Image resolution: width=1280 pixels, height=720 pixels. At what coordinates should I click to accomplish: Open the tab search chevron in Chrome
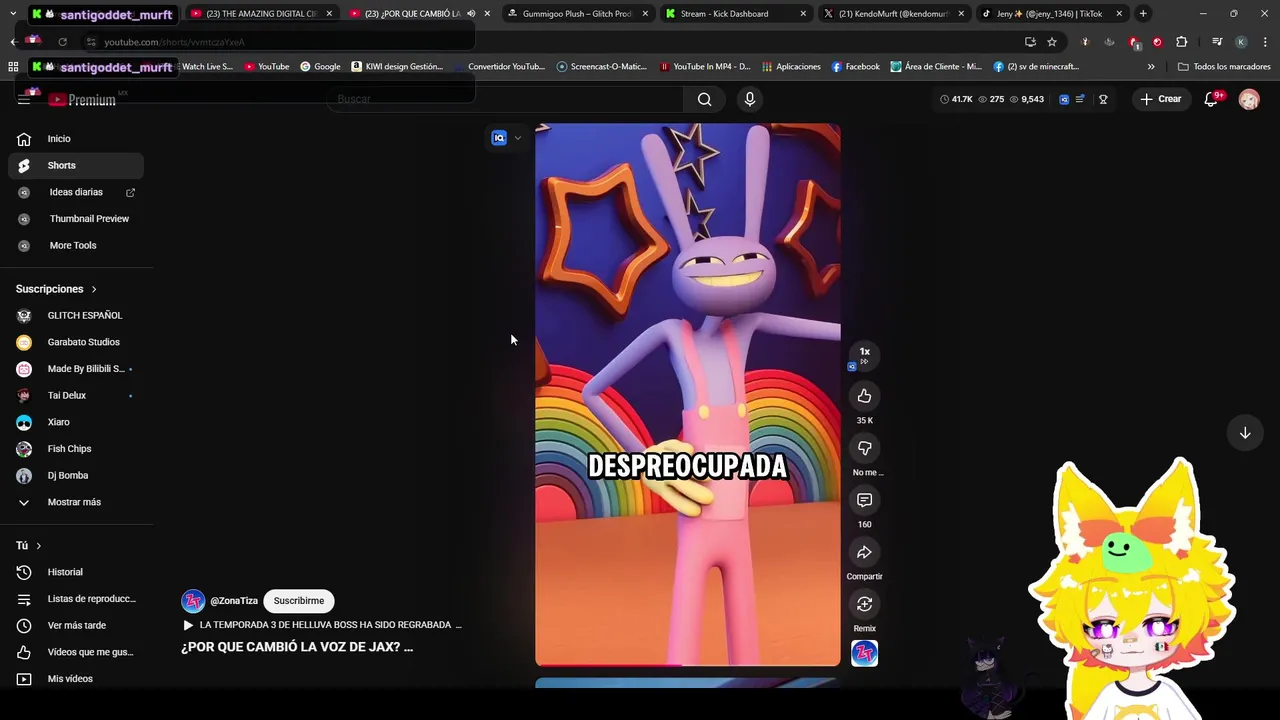click(13, 13)
